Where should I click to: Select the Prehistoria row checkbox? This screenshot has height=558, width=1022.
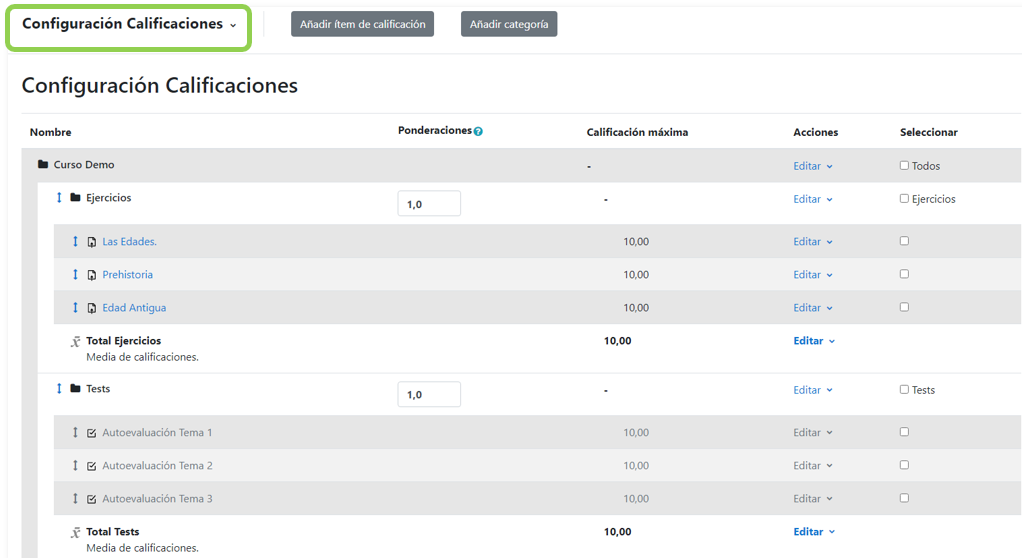point(904,274)
